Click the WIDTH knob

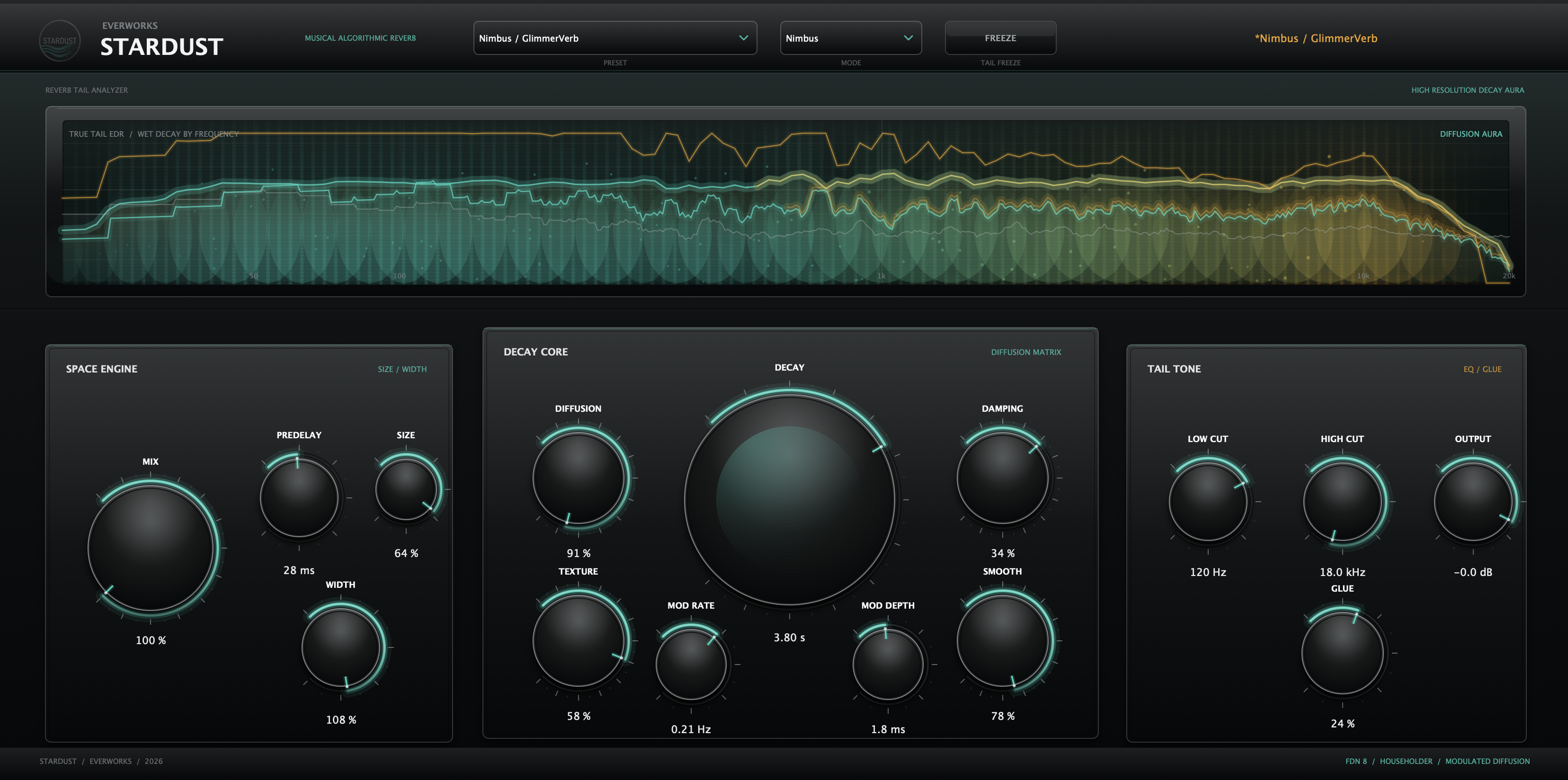point(341,647)
